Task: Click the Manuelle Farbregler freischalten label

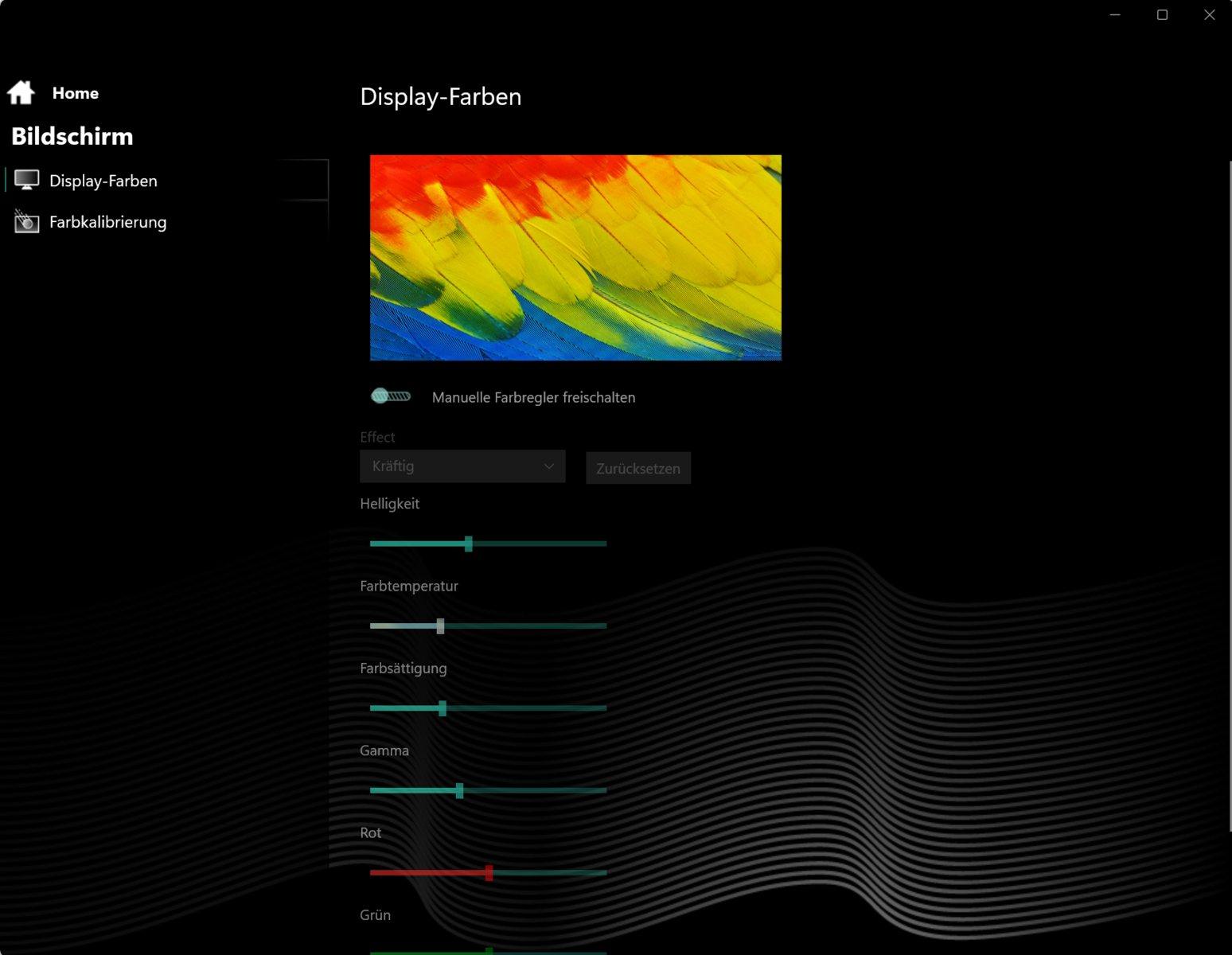Action: point(533,397)
